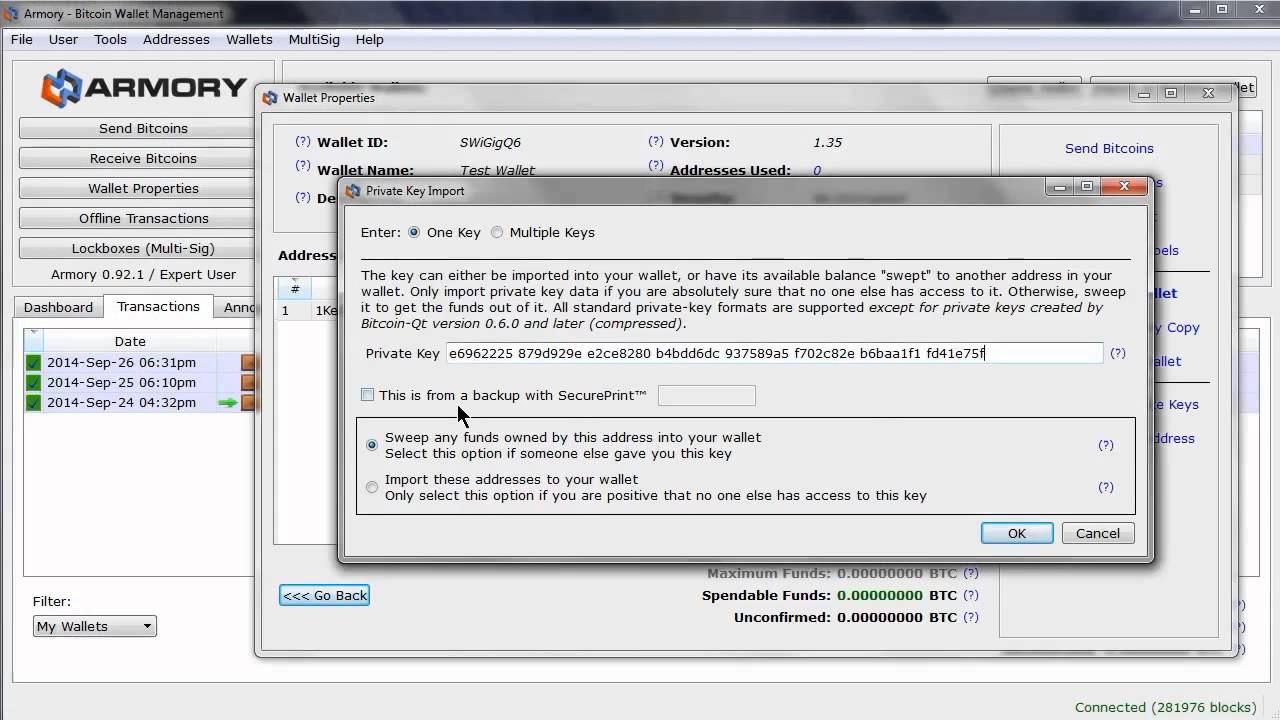Open the Help menu
The image size is (1280, 720).
369,39
